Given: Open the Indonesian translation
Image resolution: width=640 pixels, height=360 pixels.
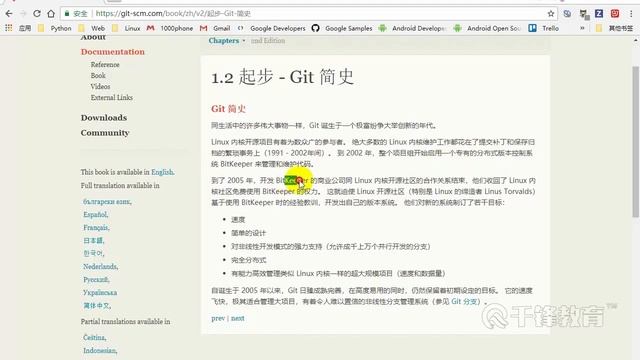Looking at the screenshot, I should click(x=100, y=351).
